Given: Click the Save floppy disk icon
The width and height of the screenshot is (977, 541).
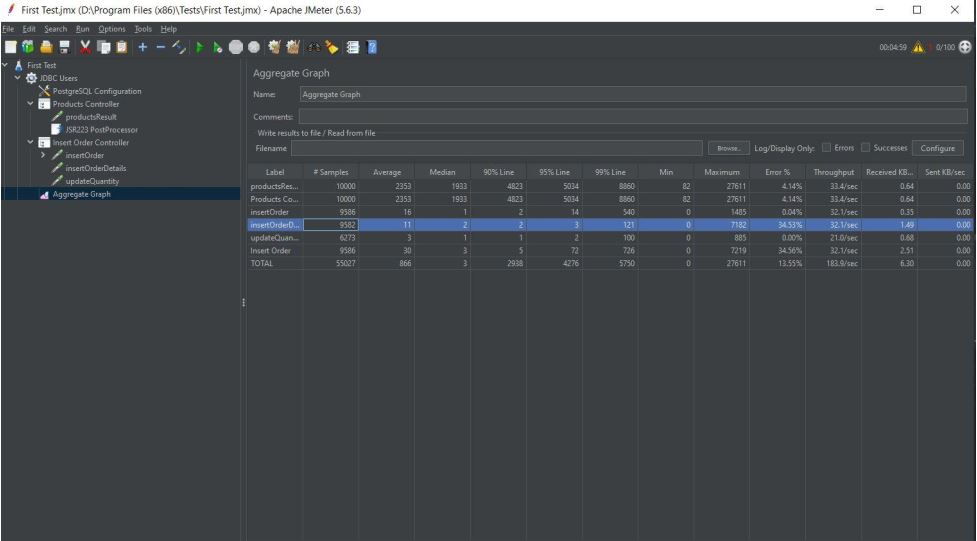Looking at the screenshot, I should point(62,47).
